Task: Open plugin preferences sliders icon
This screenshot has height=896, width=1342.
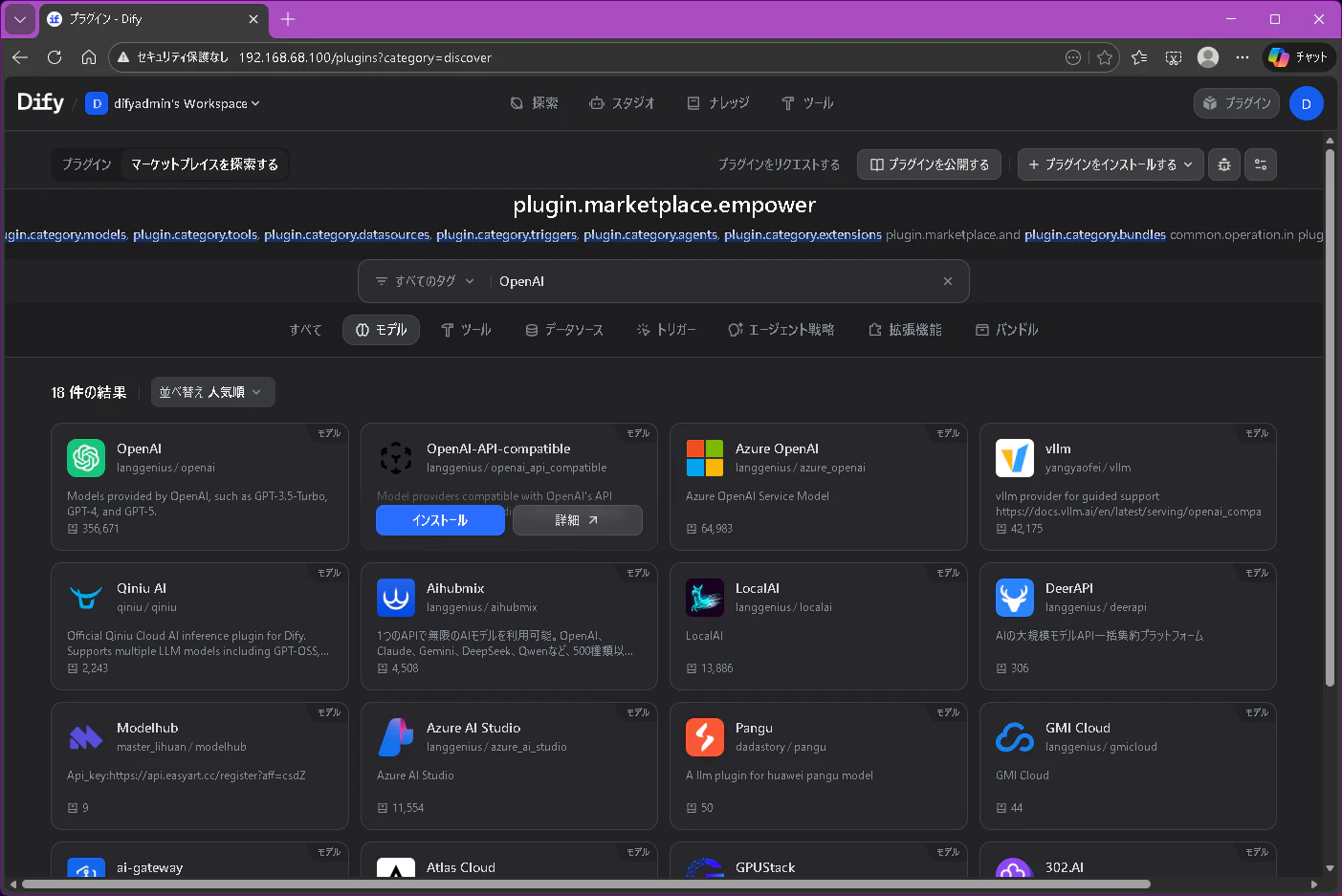Action: [1261, 164]
